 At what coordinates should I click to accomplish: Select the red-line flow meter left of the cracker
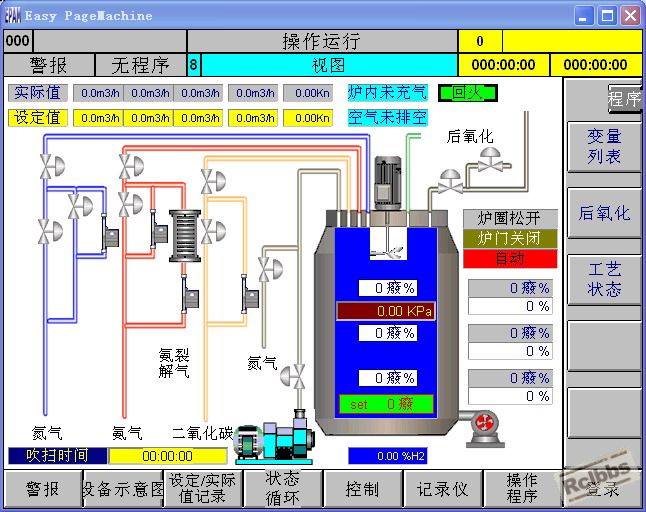tap(159, 230)
